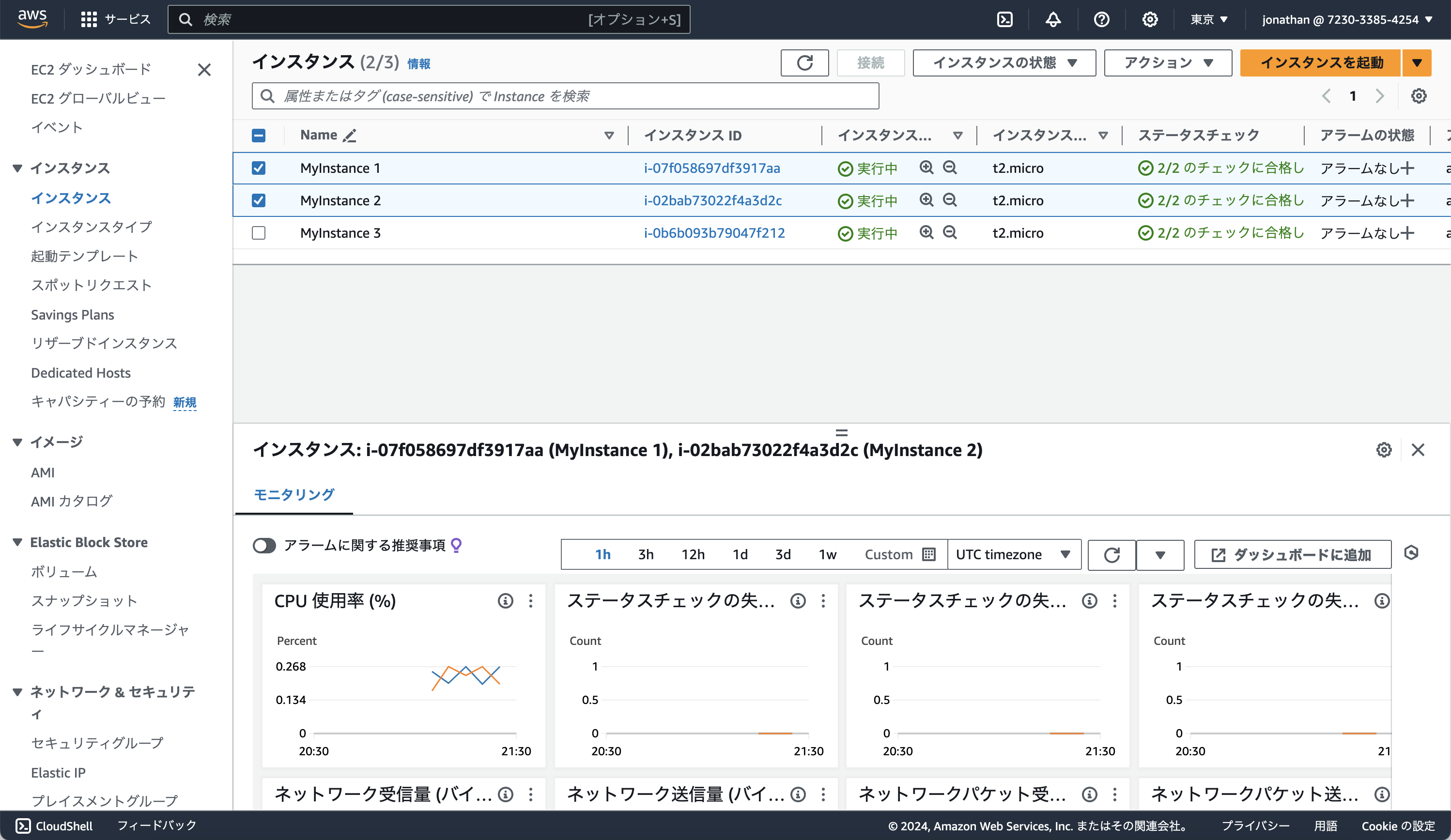The width and height of the screenshot is (1451, 840).
Task: Open the instance table preferences gear
Action: 1418,95
